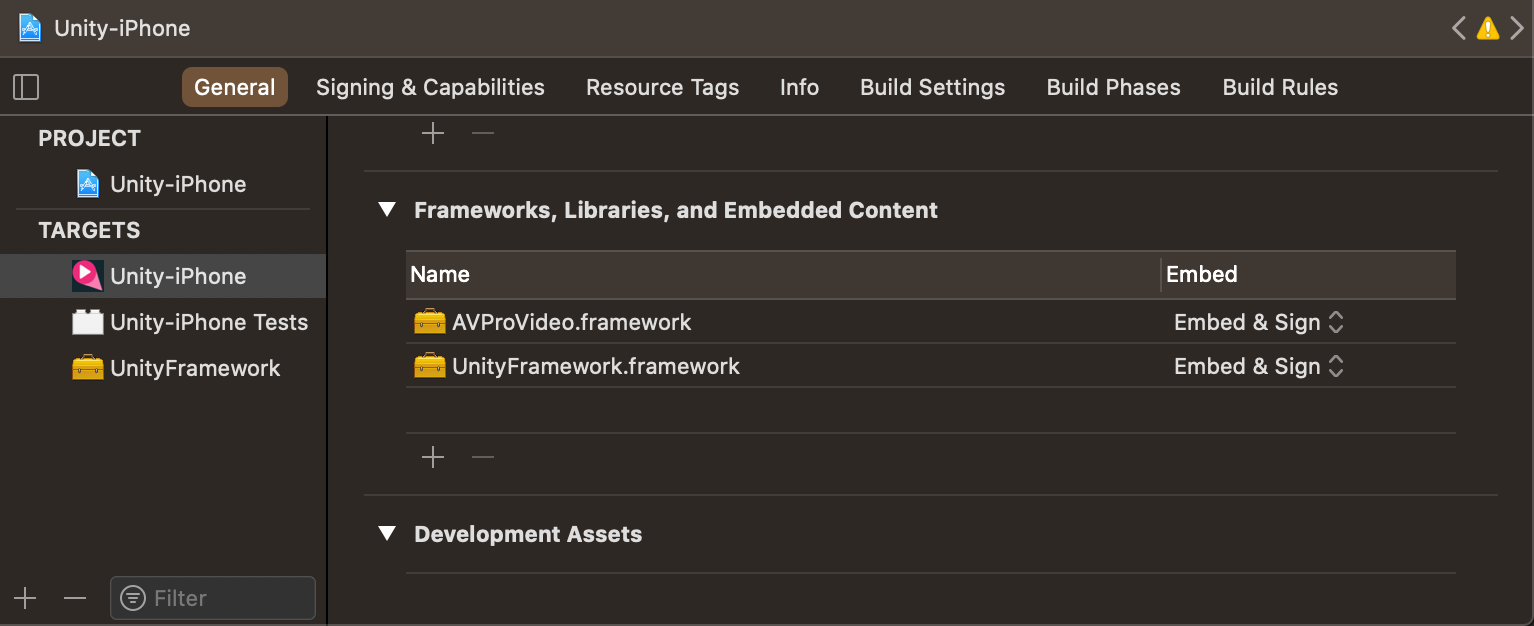This screenshot has height=626, width=1534.
Task: Open the Build Phases tab
Action: pyautogui.click(x=1113, y=87)
